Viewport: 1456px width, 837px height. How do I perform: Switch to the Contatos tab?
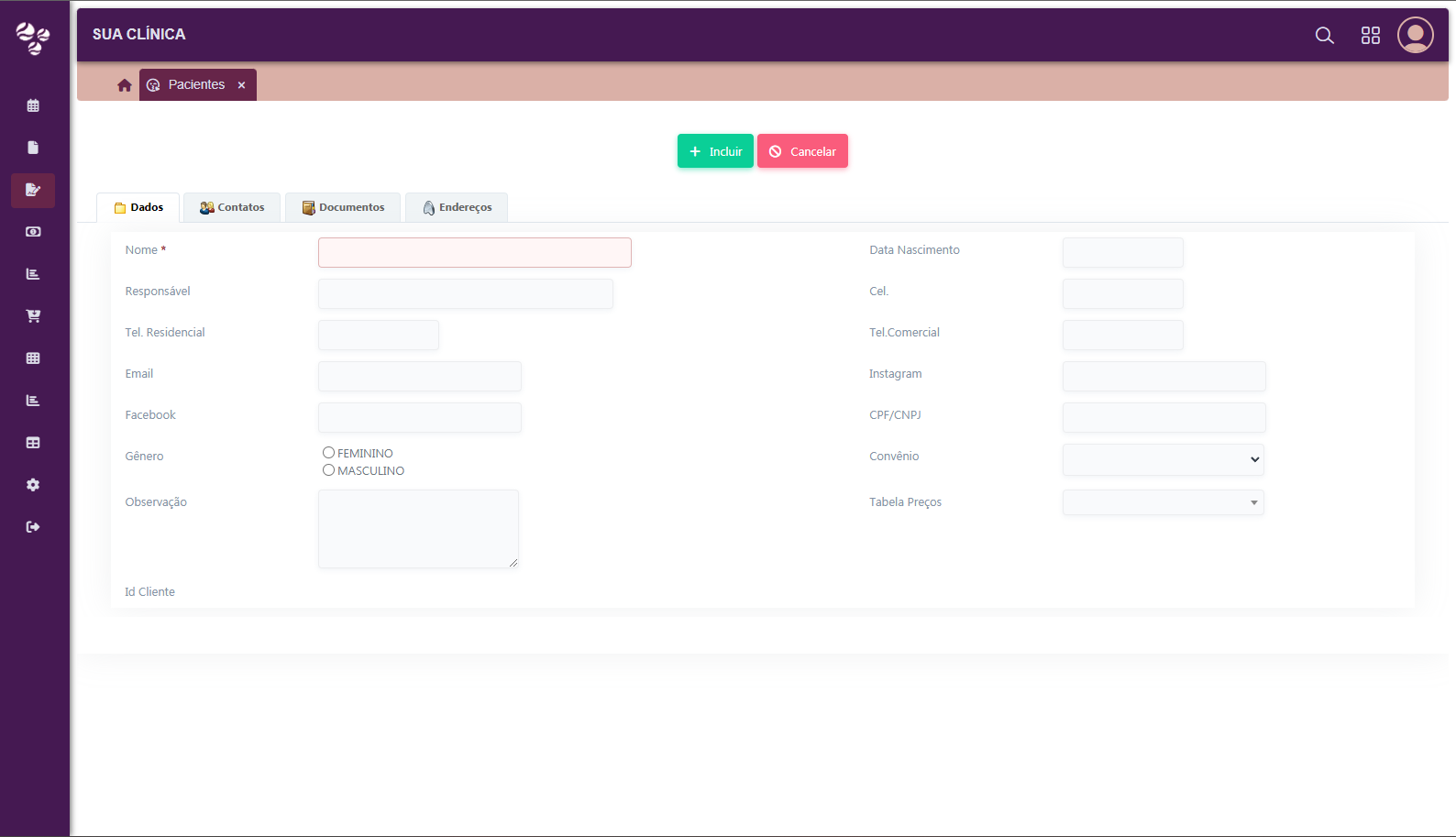click(232, 207)
